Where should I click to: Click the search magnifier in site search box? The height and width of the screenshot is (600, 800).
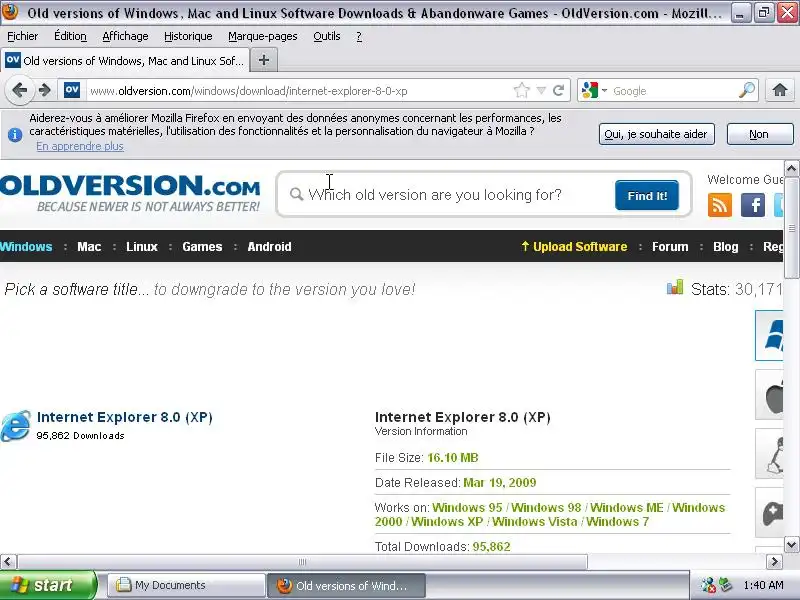[x=296, y=194]
